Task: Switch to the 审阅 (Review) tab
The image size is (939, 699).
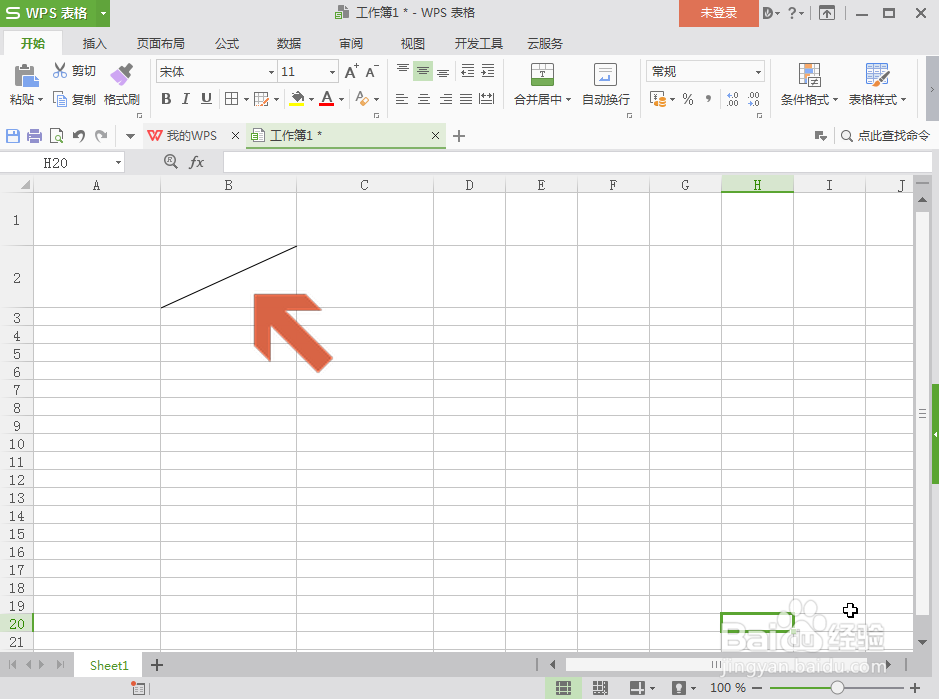Action: tap(351, 44)
